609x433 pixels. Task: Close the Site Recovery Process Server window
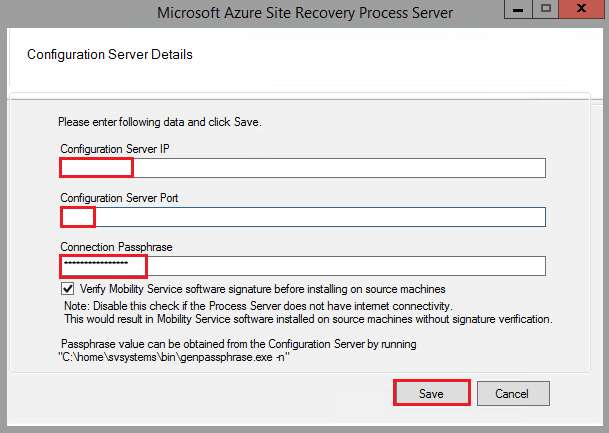click(583, 10)
